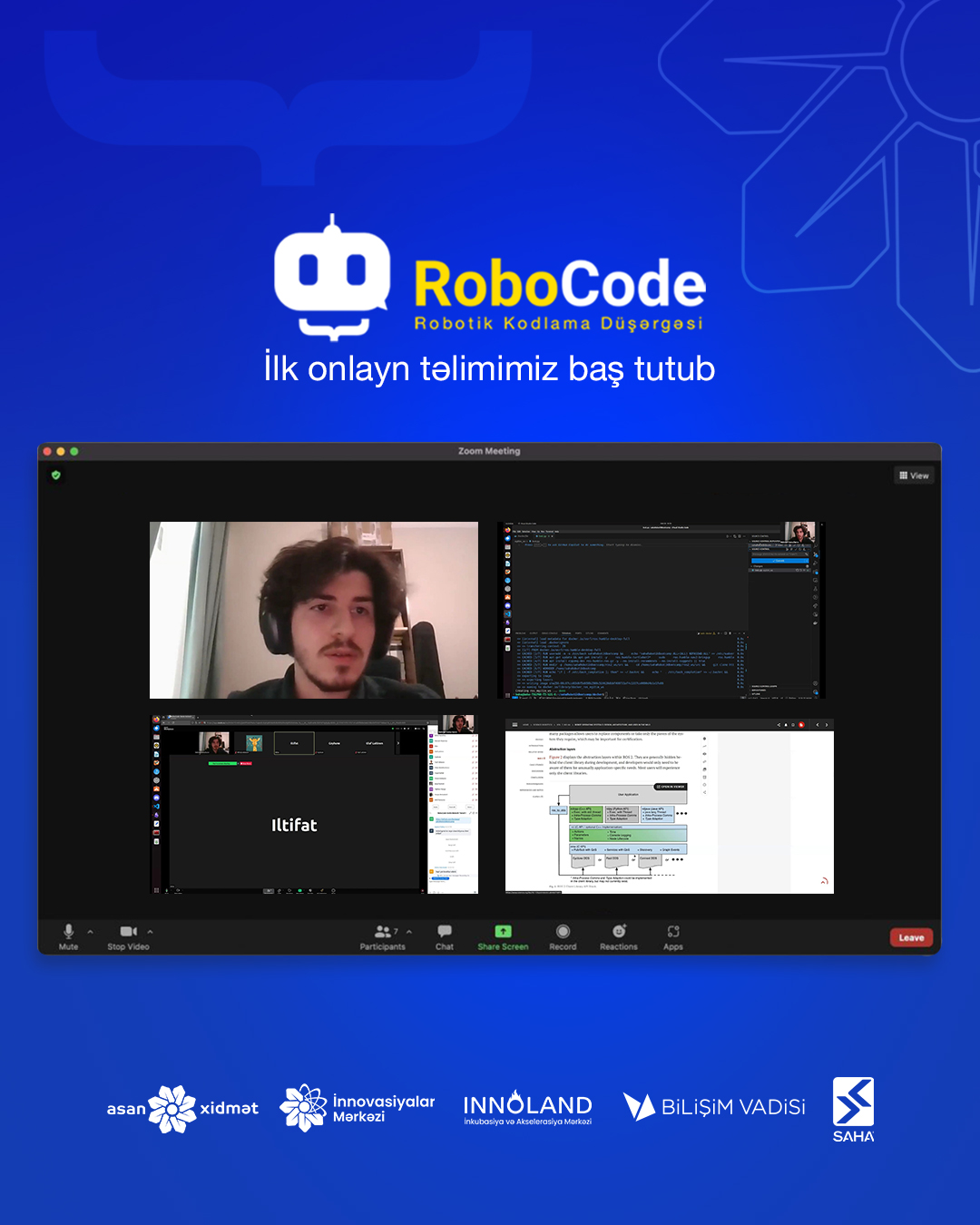Screen dimensions: 980x1225
Task: Leave the Zoom meeting
Action: [x=911, y=937]
